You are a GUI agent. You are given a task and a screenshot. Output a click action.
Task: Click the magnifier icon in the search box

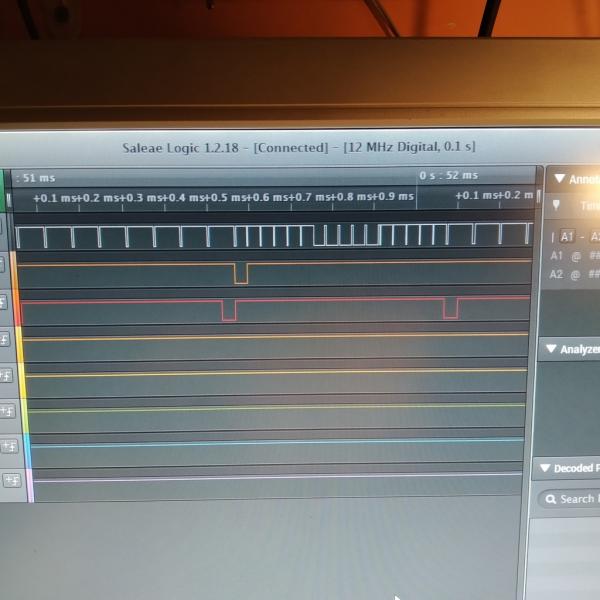(549, 499)
